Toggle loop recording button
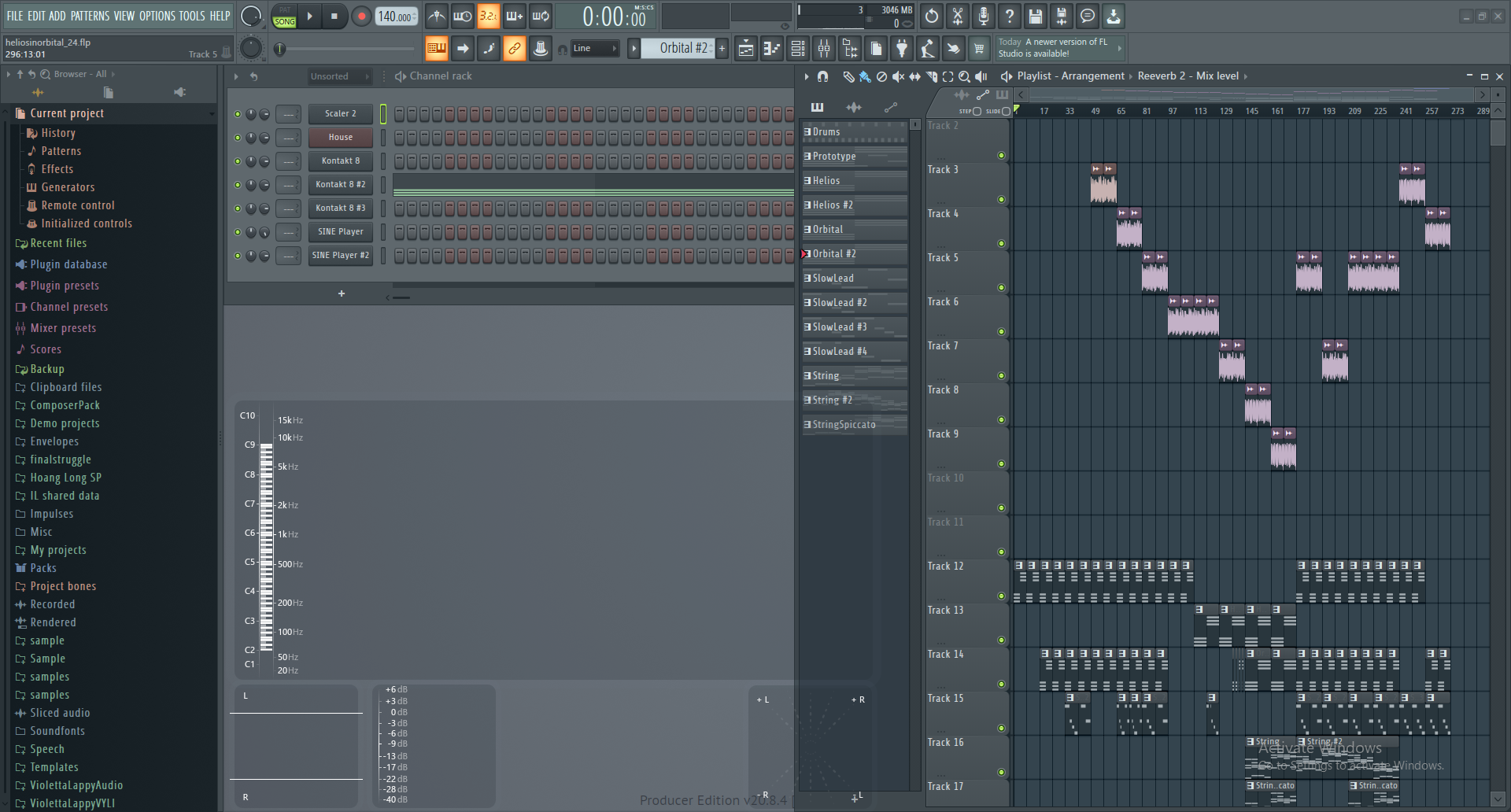Image resolution: width=1511 pixels, height=812 pixels. pos(541,16)
